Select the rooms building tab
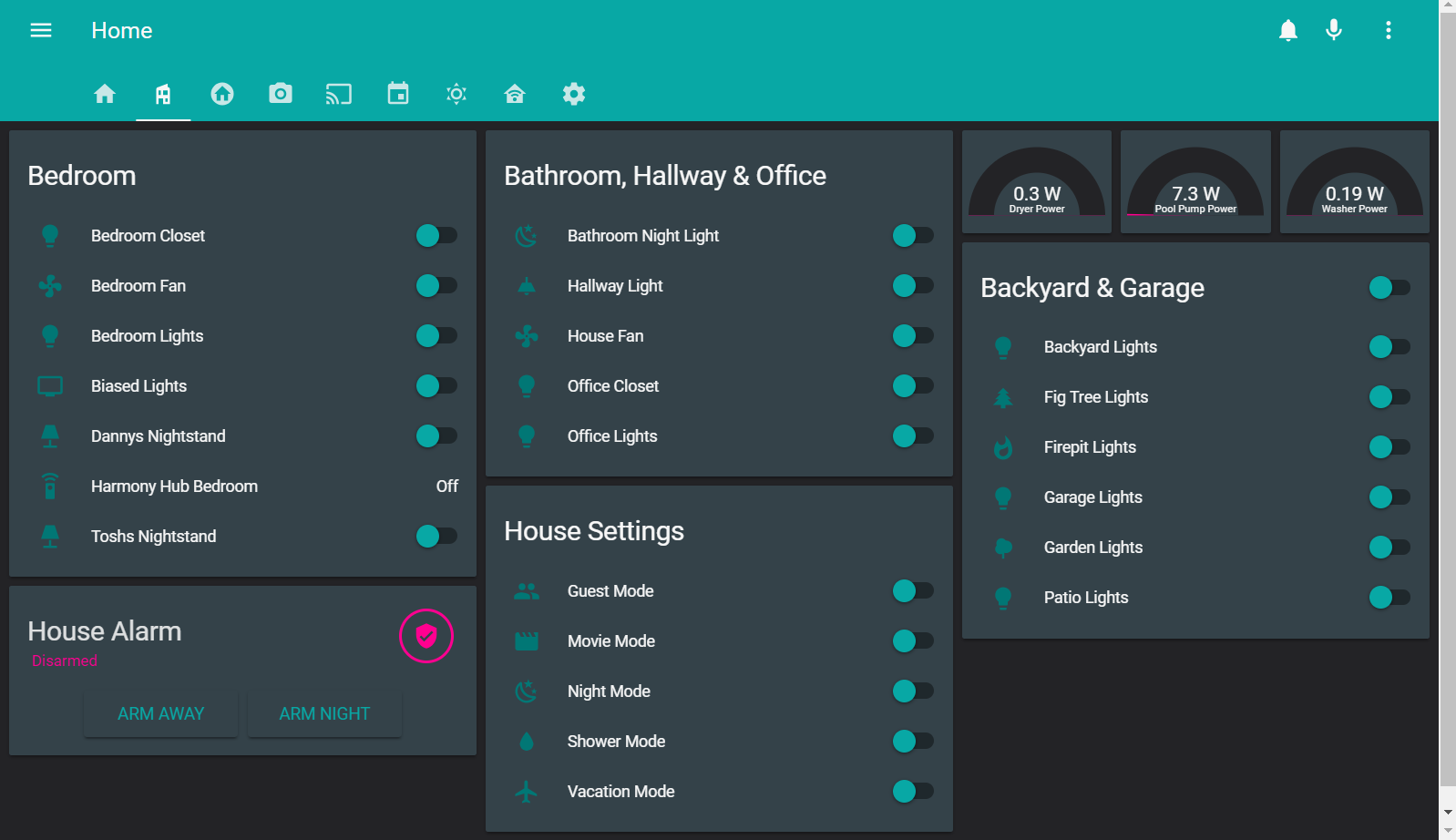This screenshot has height=840, width=1456. point(163,94)
